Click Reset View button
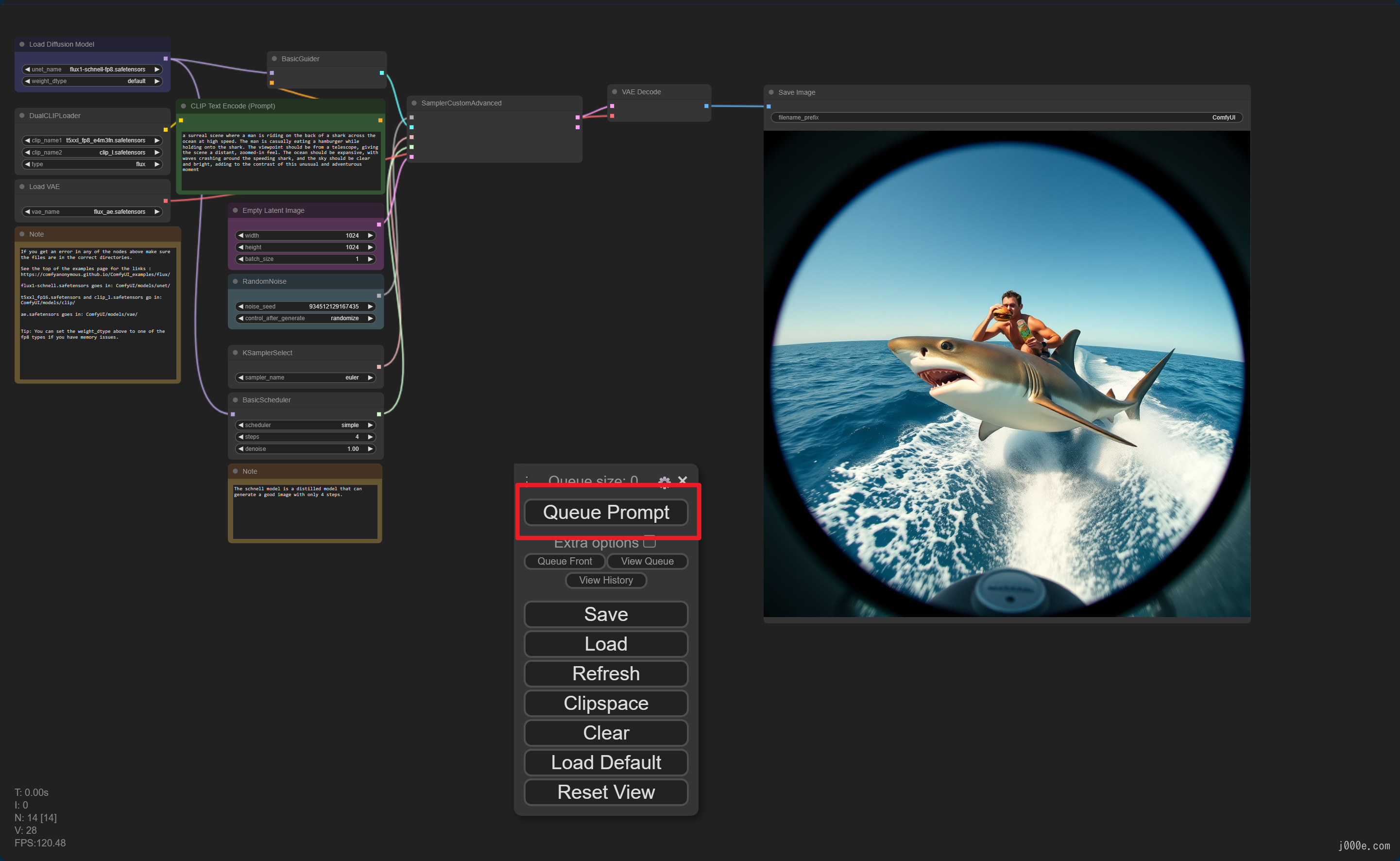Screen dimensions: 1400x861 point(605,791)
